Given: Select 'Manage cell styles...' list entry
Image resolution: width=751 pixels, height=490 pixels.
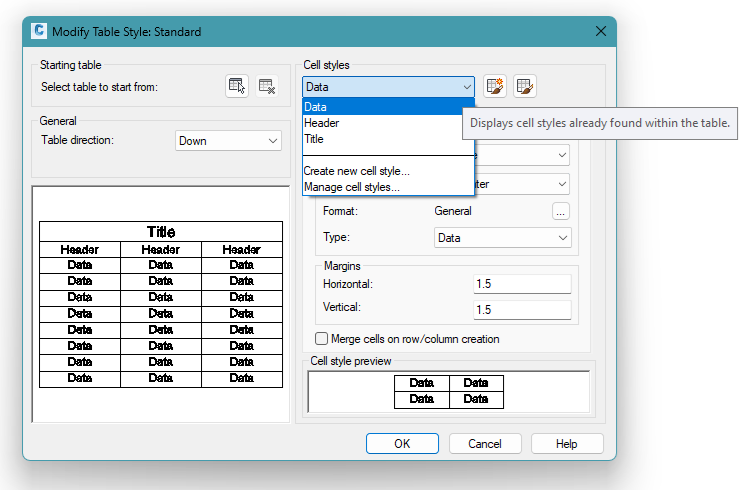Looking at the screenshot, I should (351, 186).
